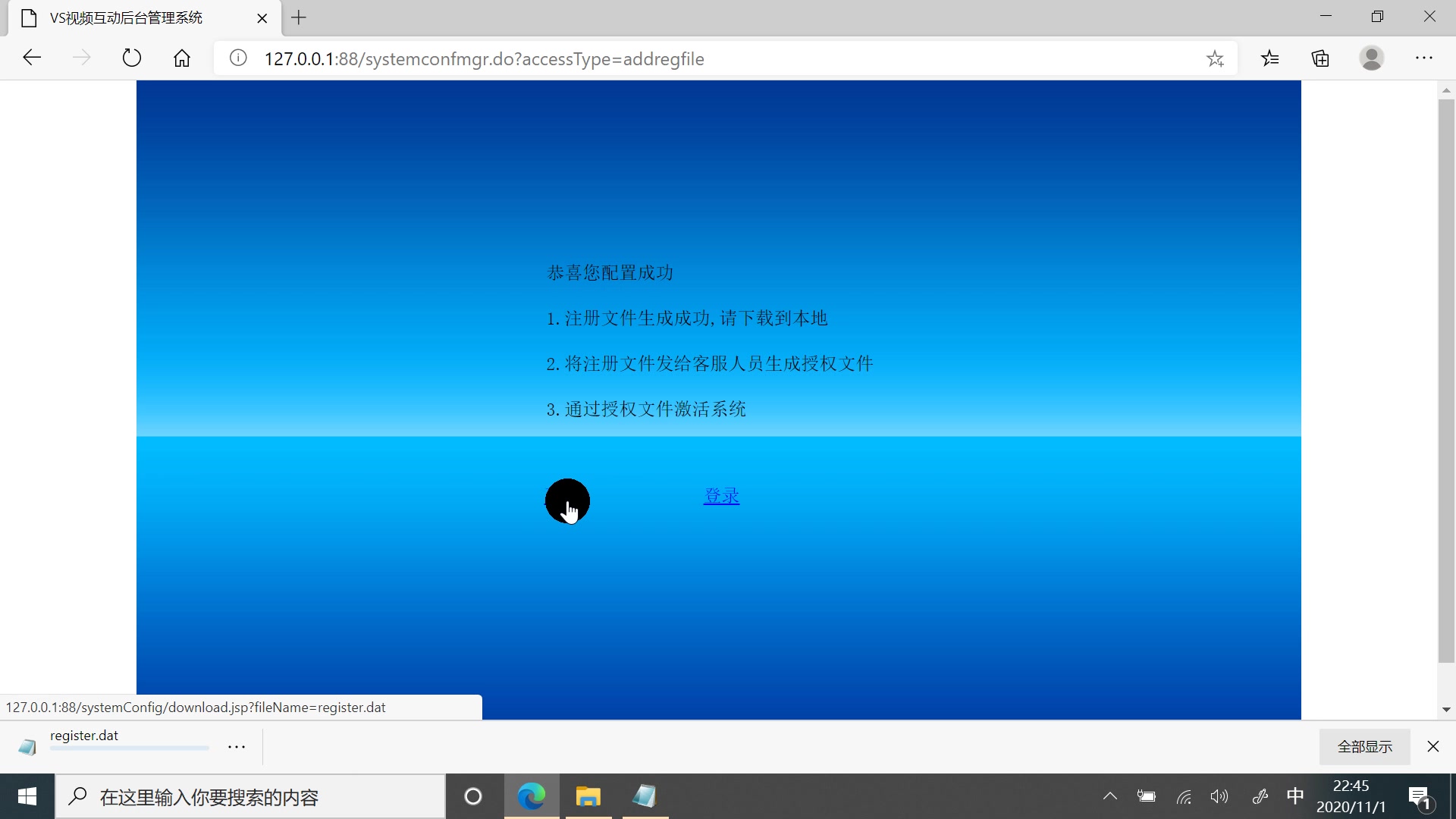Open the user profile avatar
The height and width of the screenshot is (819, 1456).
[x=1371, y=58]
